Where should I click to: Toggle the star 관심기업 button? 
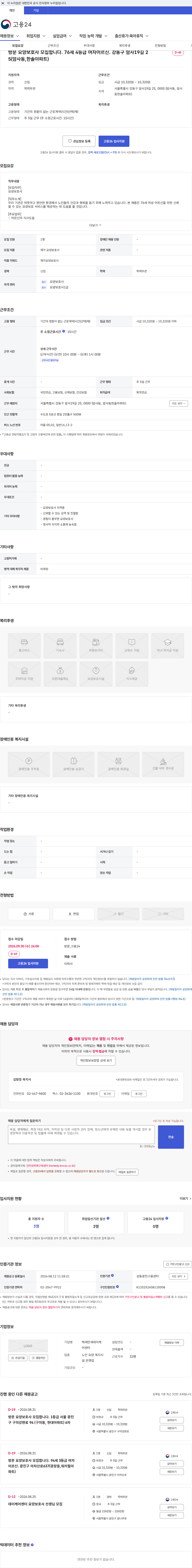[x=18, y=1358]
